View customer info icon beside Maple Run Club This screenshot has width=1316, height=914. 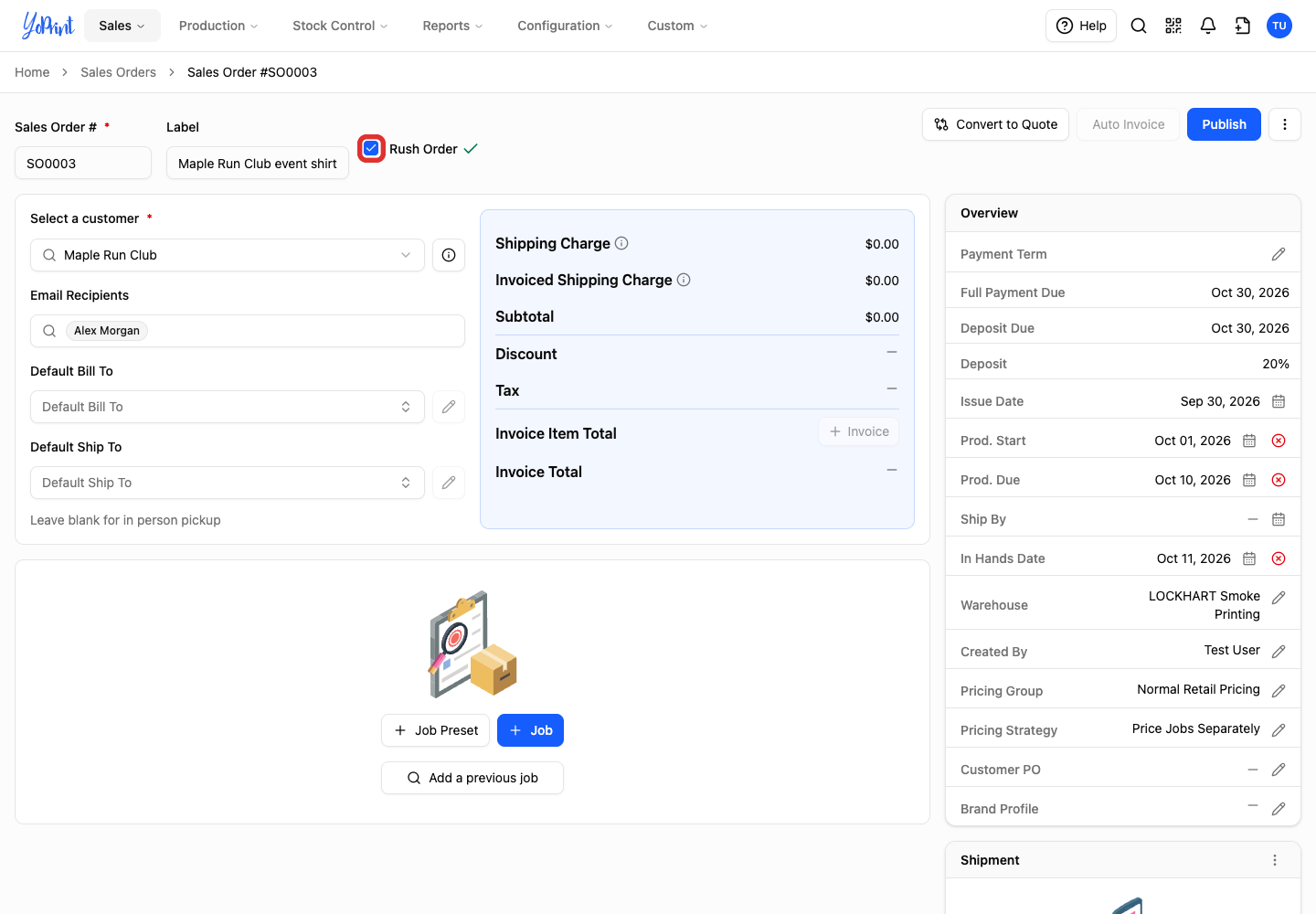coord(449,255)
